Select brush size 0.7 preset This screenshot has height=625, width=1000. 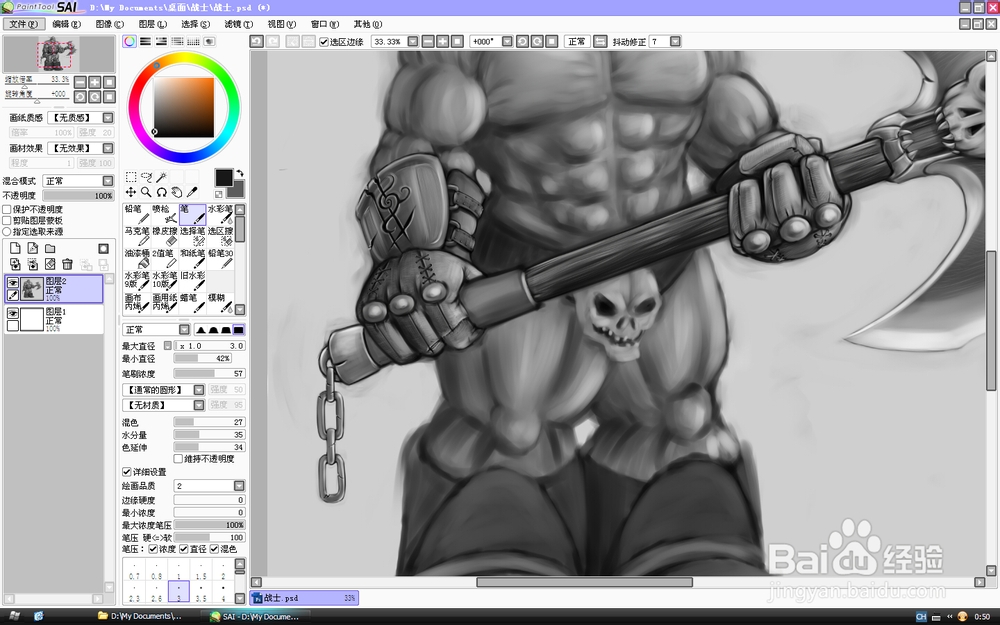pyautogui.click(x=134, y=570)
